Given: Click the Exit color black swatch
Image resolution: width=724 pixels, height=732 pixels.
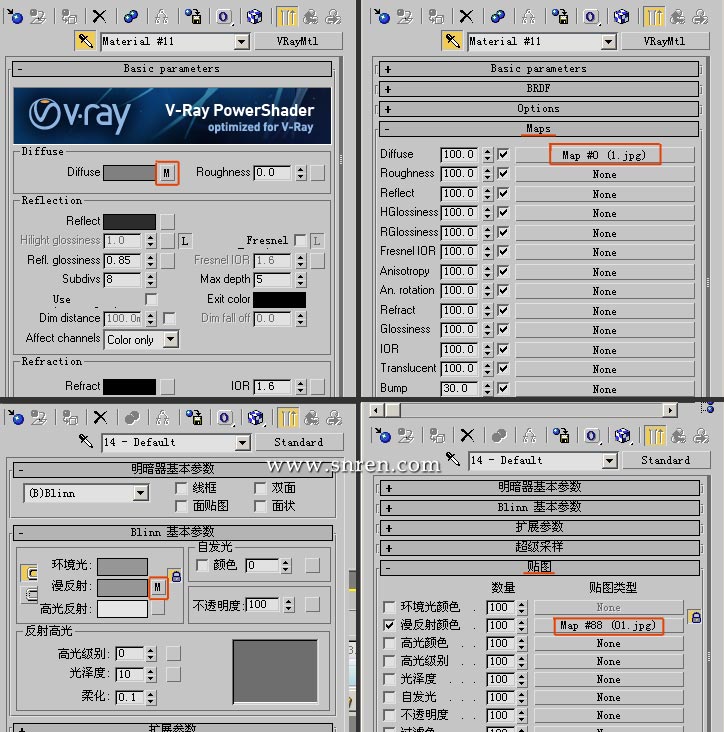Looking at the screenshot, I should [280, 299].
